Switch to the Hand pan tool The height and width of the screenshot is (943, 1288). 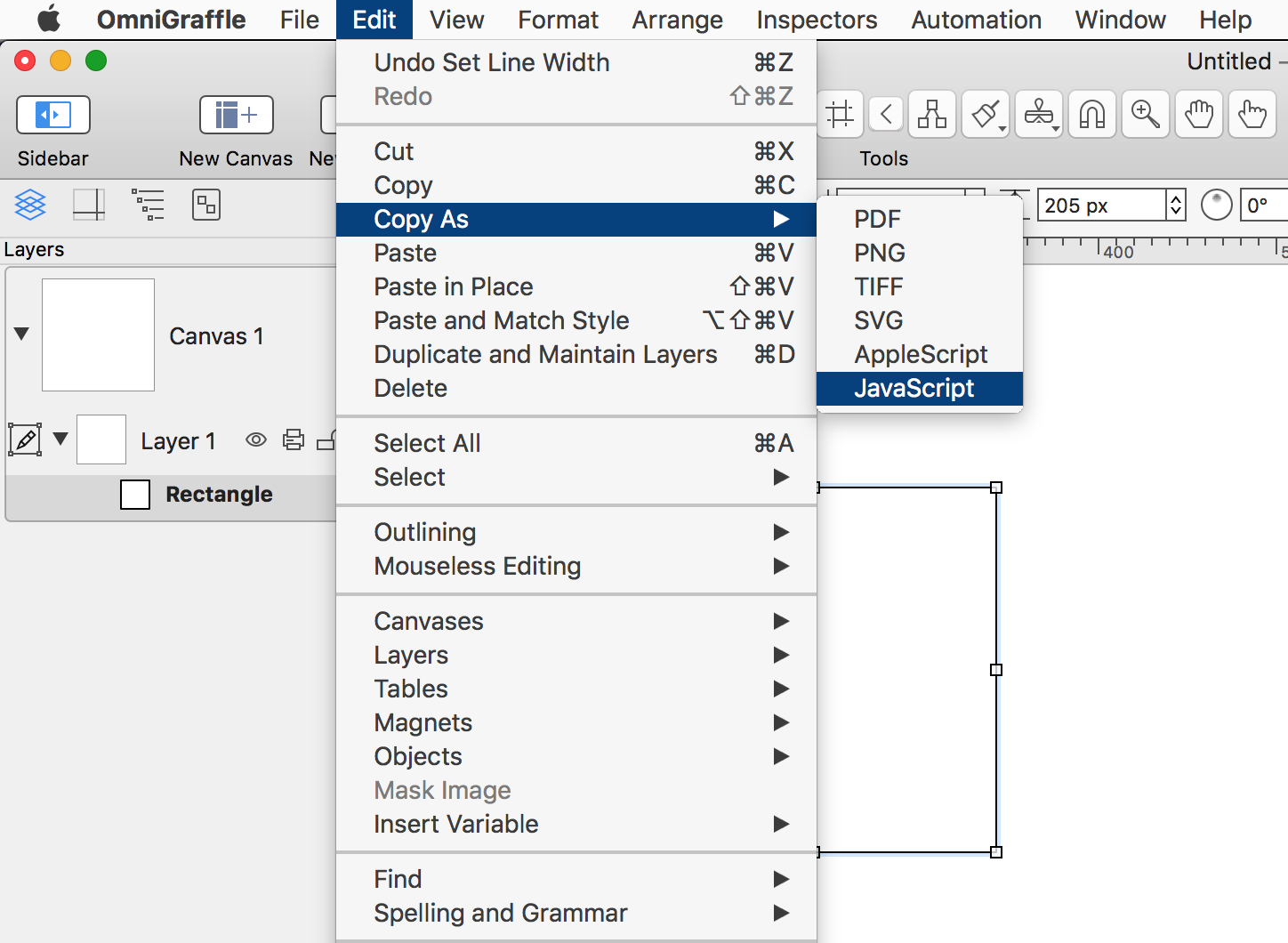coord(1198,114)
